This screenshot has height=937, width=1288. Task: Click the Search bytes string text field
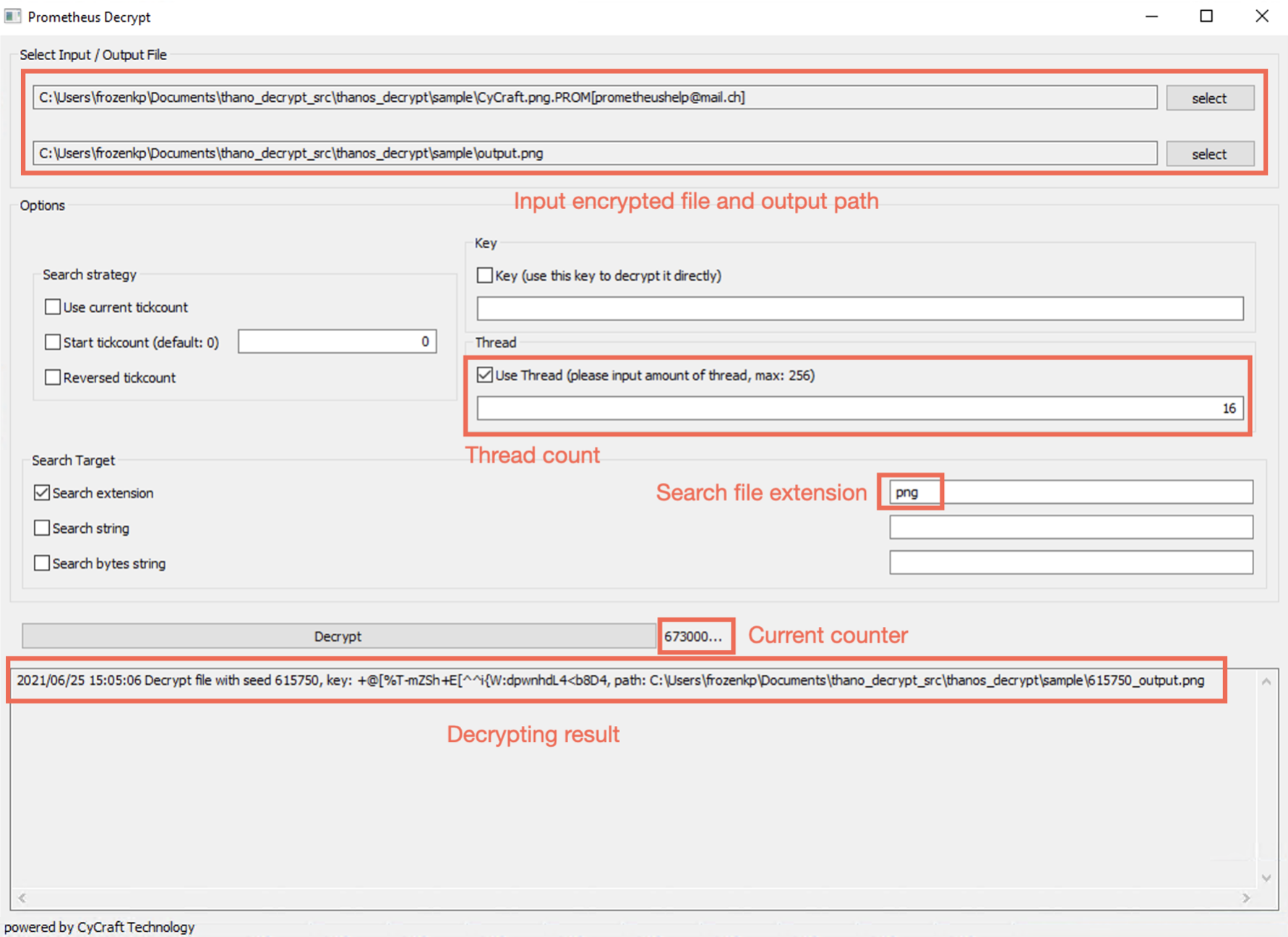pos(1071,562)
